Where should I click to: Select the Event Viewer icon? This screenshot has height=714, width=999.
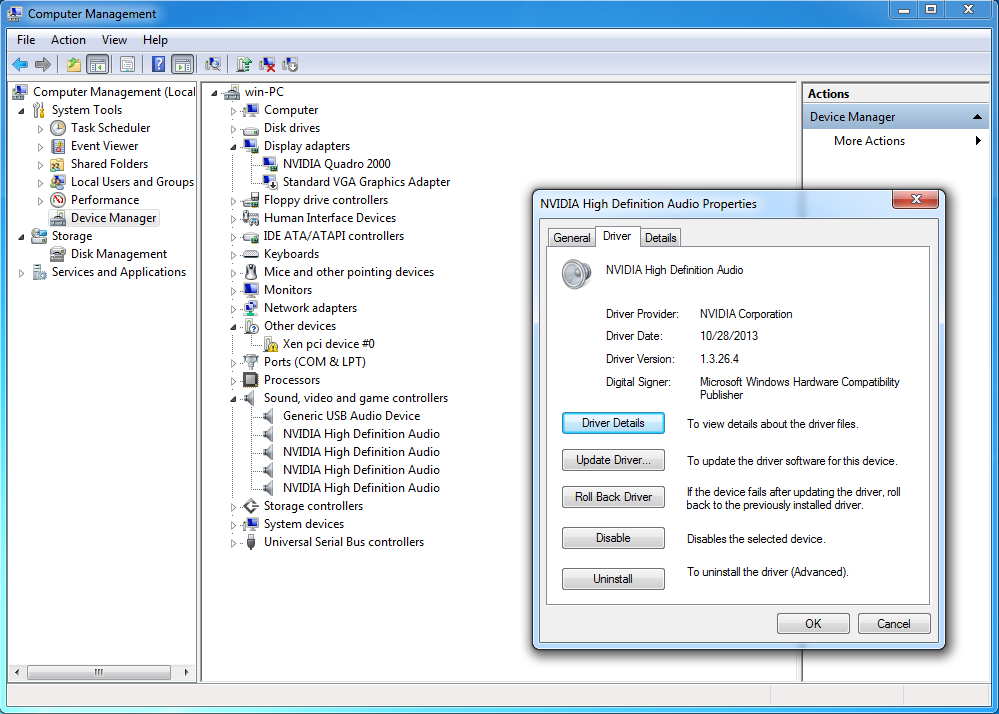(58, 146)
